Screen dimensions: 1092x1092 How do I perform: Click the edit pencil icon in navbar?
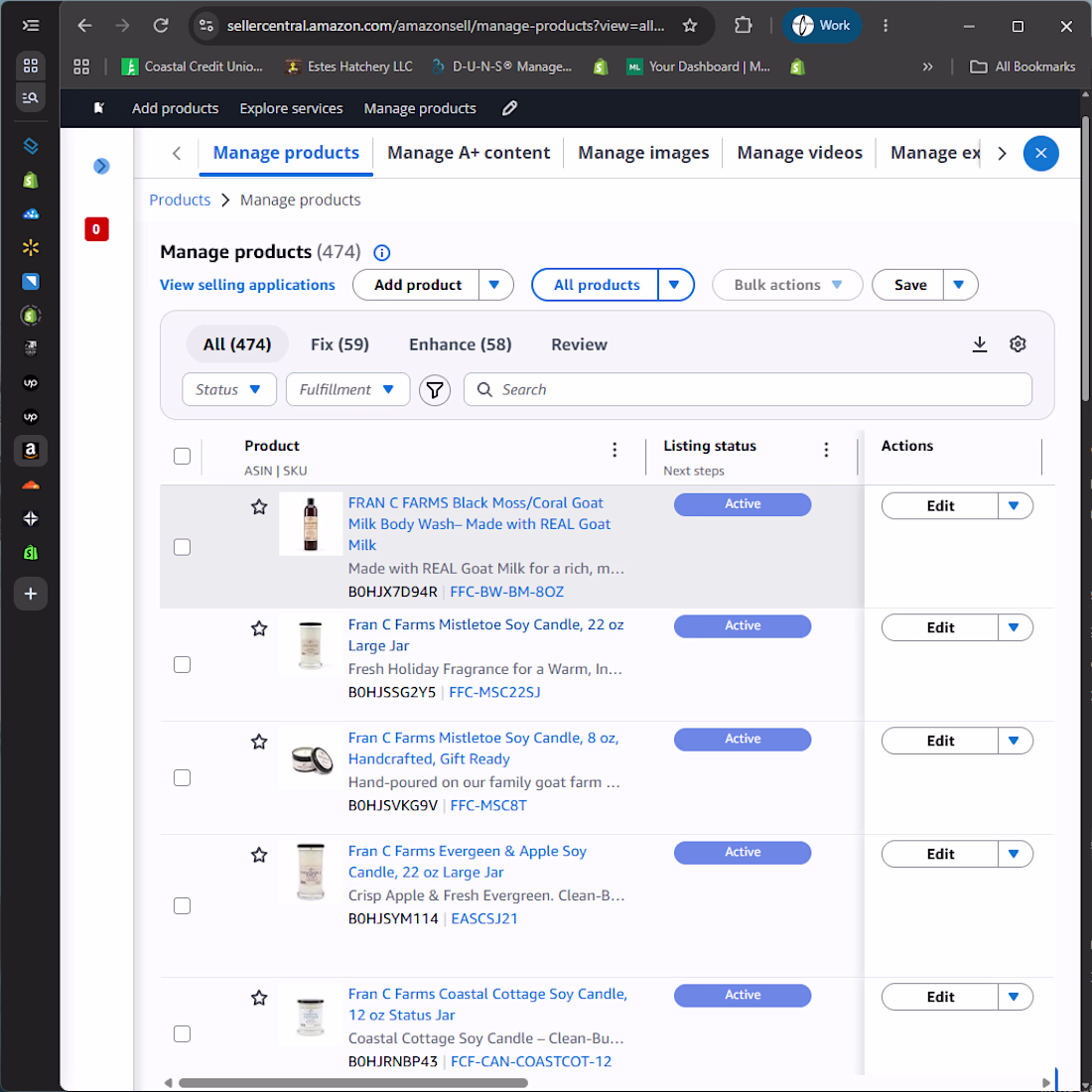point(510,108)
